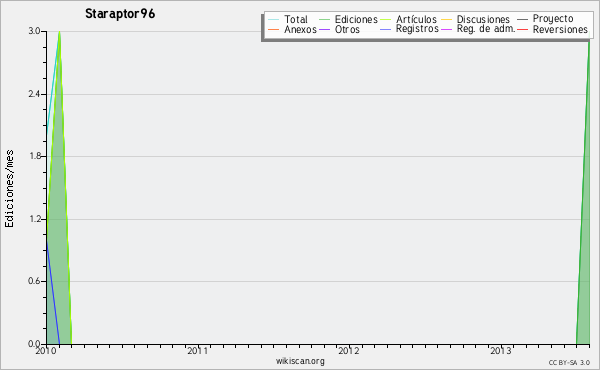This screenshot has width=600, height=370.
Task: Click the 3.0 y-axis value
Action: pos(34,31)
